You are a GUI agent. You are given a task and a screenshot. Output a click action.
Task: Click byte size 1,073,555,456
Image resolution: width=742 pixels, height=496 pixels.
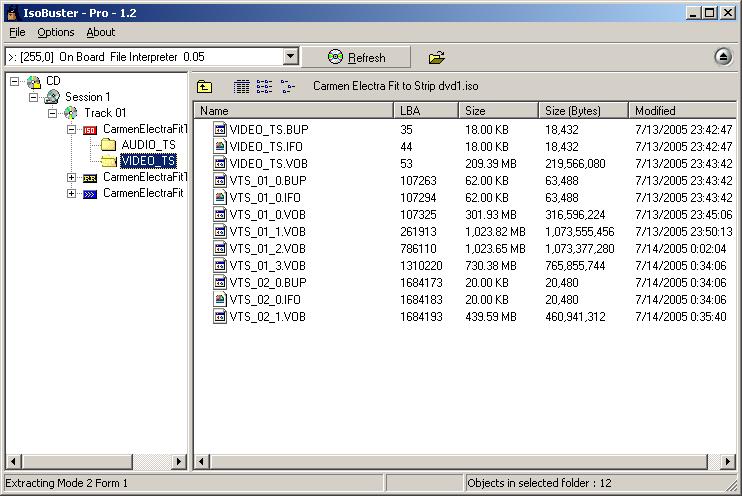(x=580, y=232)
